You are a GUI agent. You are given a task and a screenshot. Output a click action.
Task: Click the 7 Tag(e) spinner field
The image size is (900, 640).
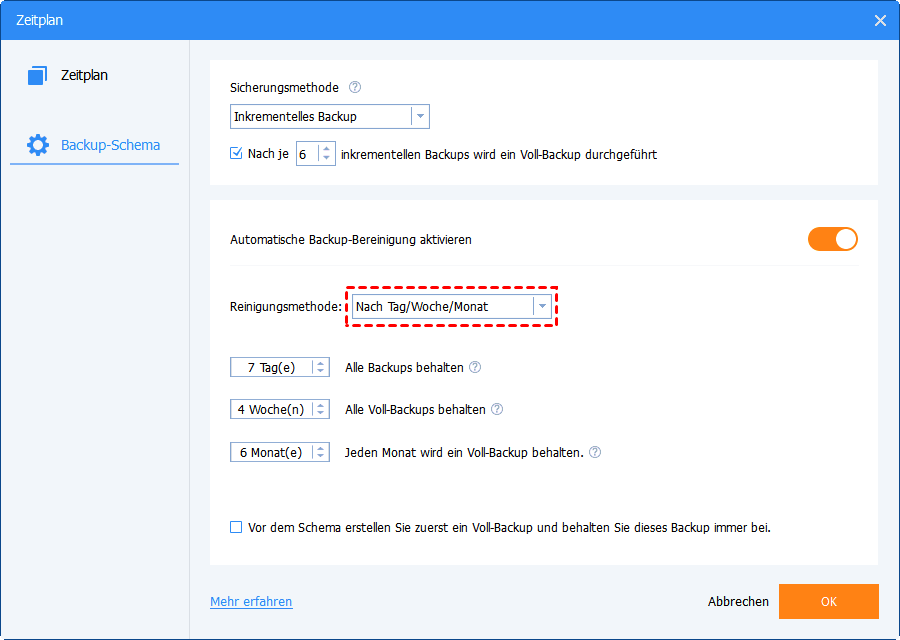coord(271,367)
